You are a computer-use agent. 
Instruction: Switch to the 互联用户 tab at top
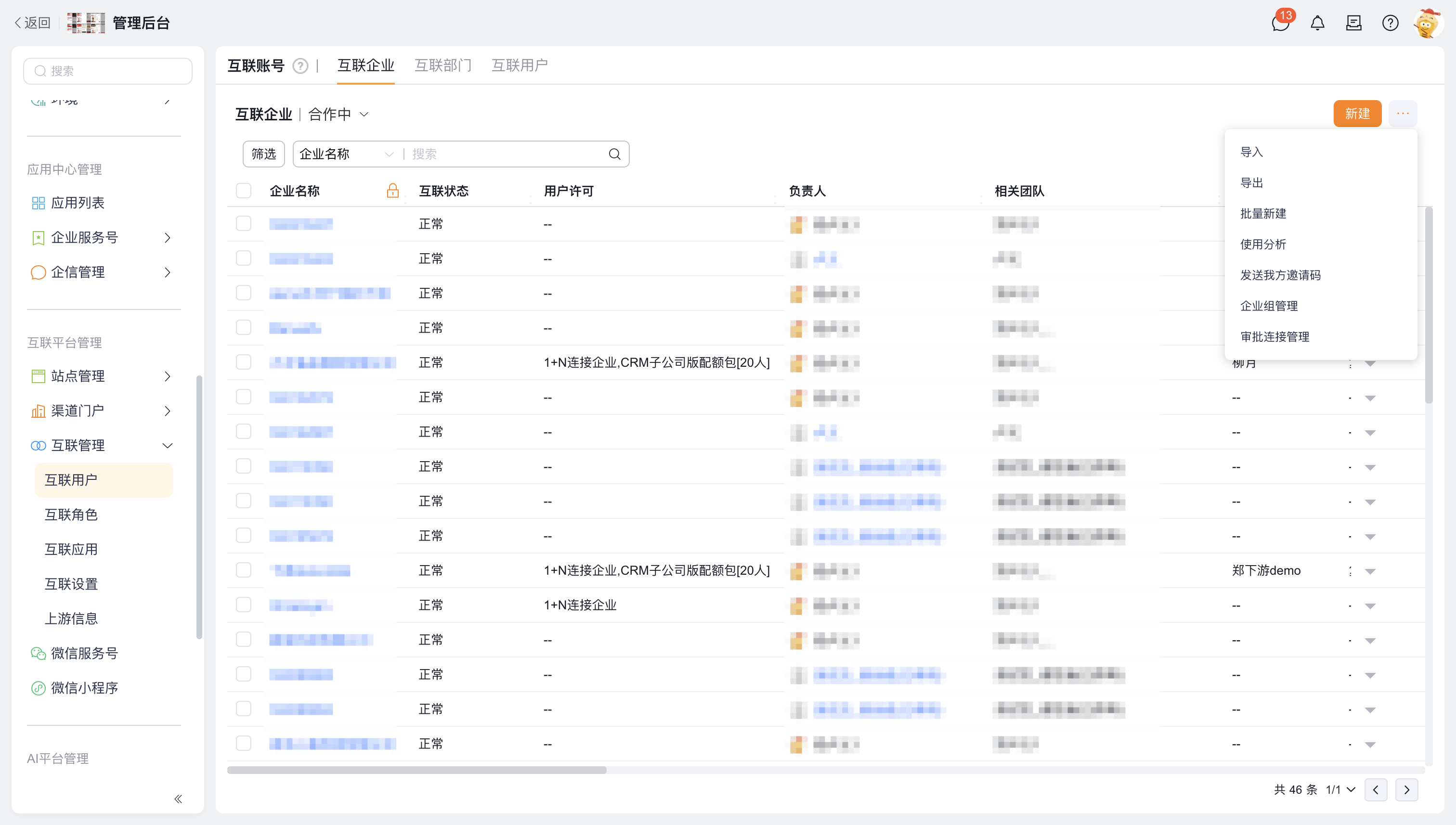(520, 66)
